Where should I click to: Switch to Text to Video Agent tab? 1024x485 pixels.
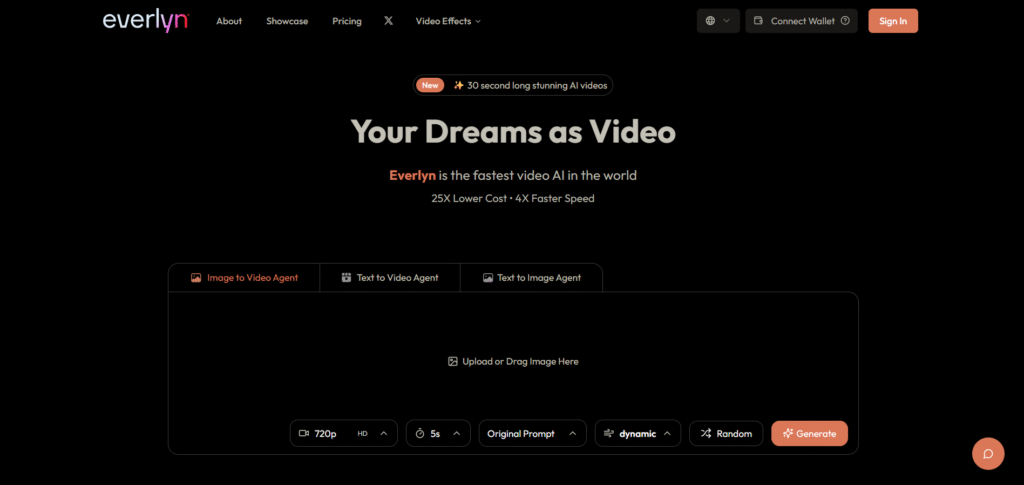click(x=389, y=277)
